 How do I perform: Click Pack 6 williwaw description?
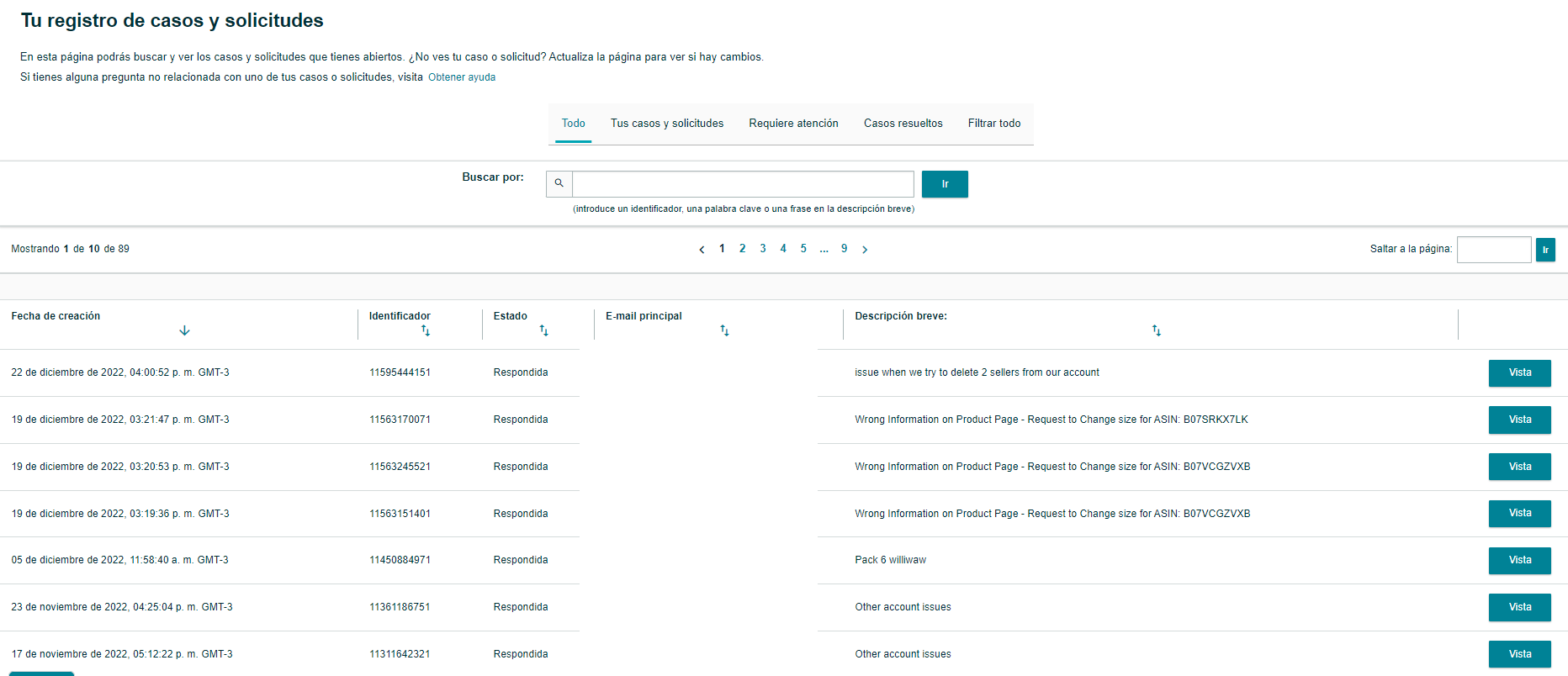coord(890,560)
